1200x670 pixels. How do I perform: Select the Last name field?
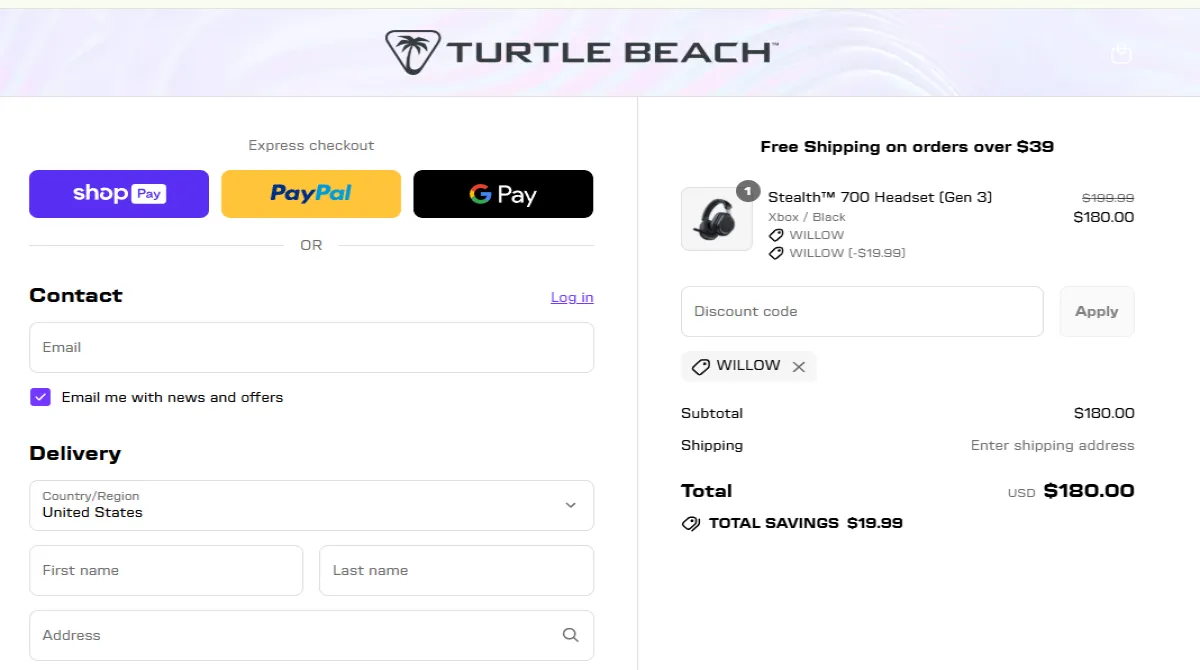pyautogui.click(x=456, y=571)
